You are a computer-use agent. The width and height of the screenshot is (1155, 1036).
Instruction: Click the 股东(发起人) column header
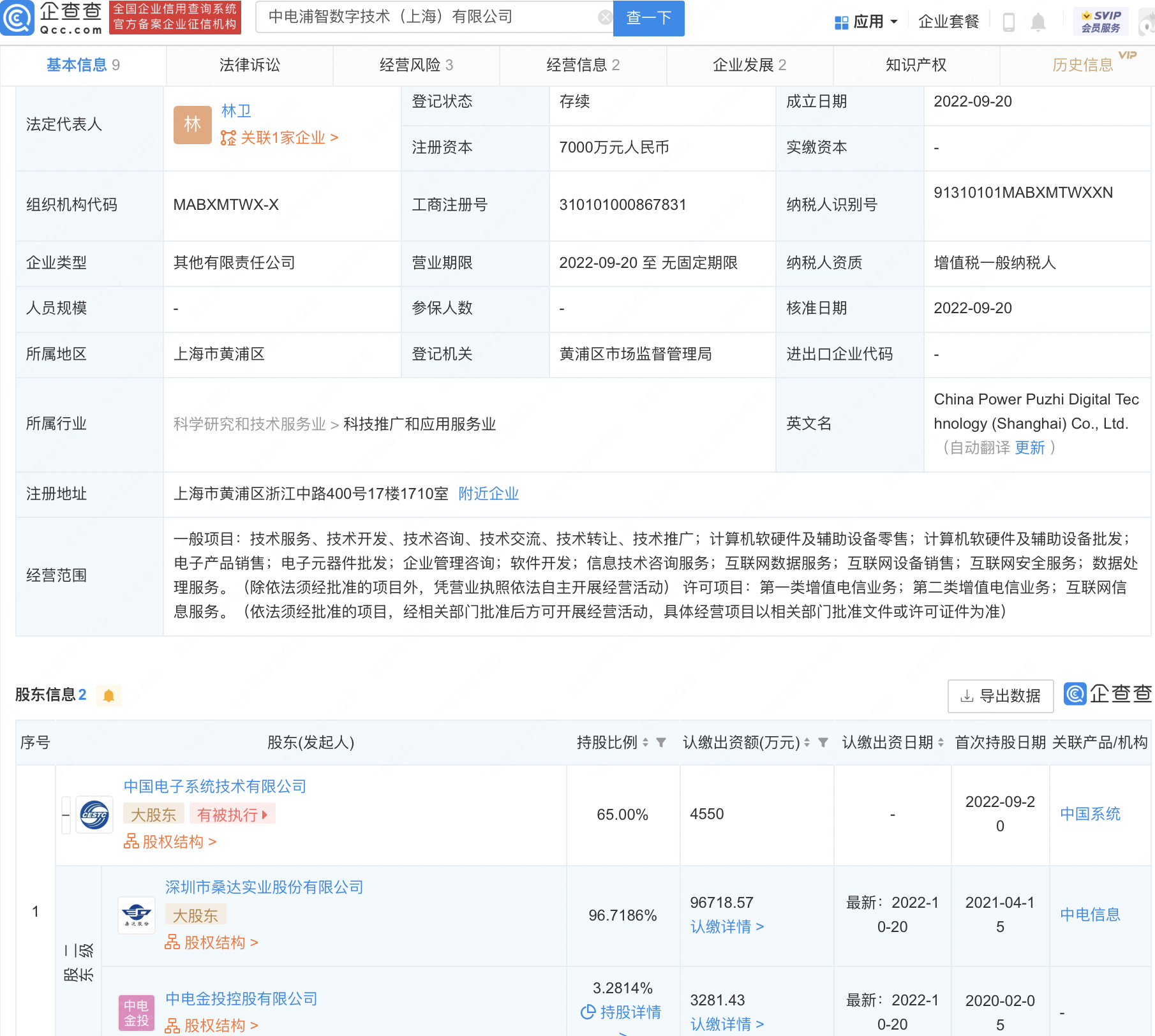(311, 743)
